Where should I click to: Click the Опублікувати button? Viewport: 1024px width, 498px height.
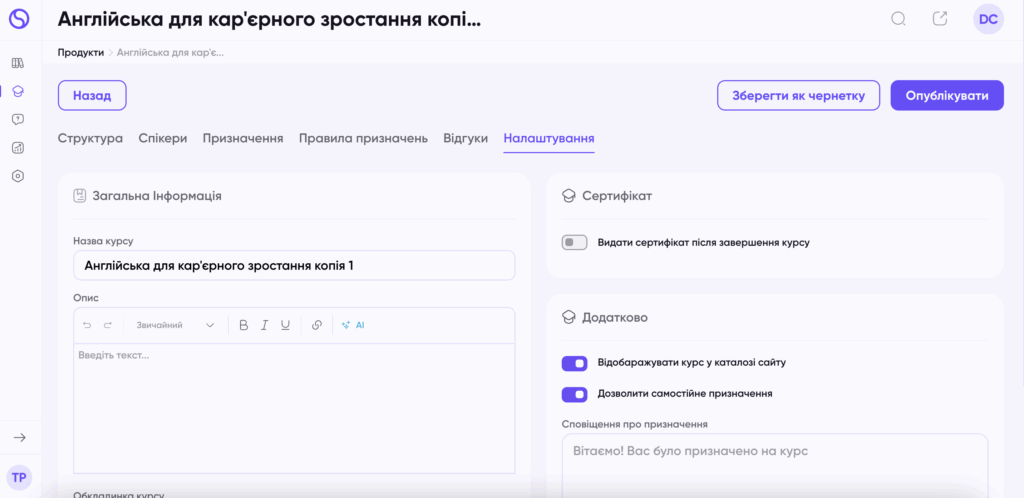pos(947,95)
